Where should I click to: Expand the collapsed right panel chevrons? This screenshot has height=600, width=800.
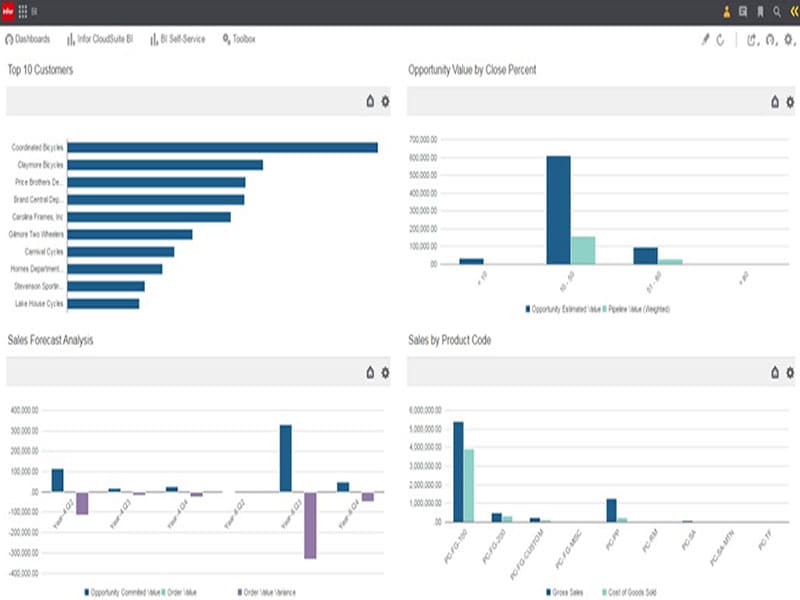tap(793, 12)
